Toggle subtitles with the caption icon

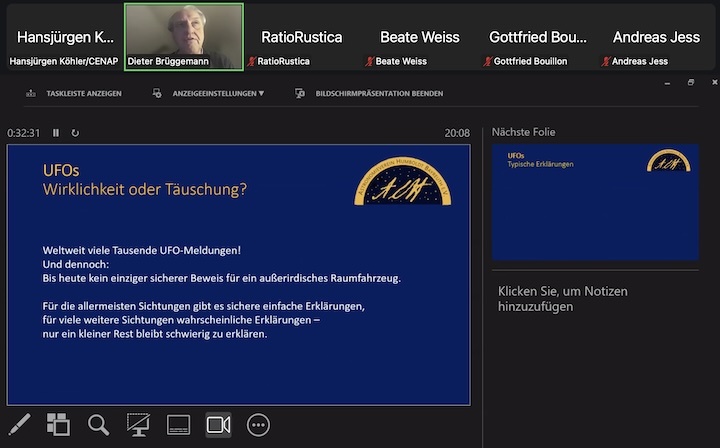point(178,424)
